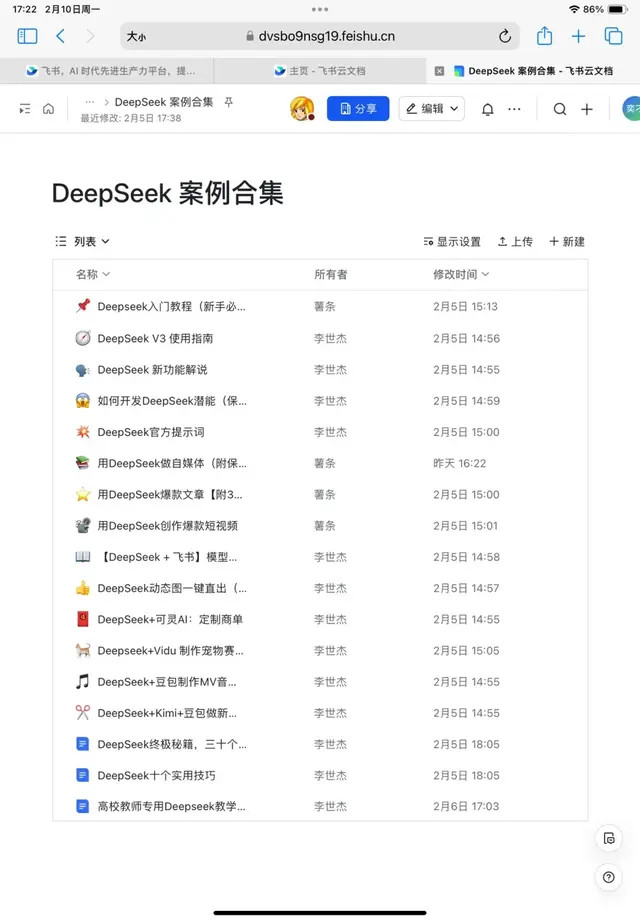Open 【DeepSeek + 飞书】模型 document
Image resolution: width=640 pixels, height=921 pixels.
167,557
